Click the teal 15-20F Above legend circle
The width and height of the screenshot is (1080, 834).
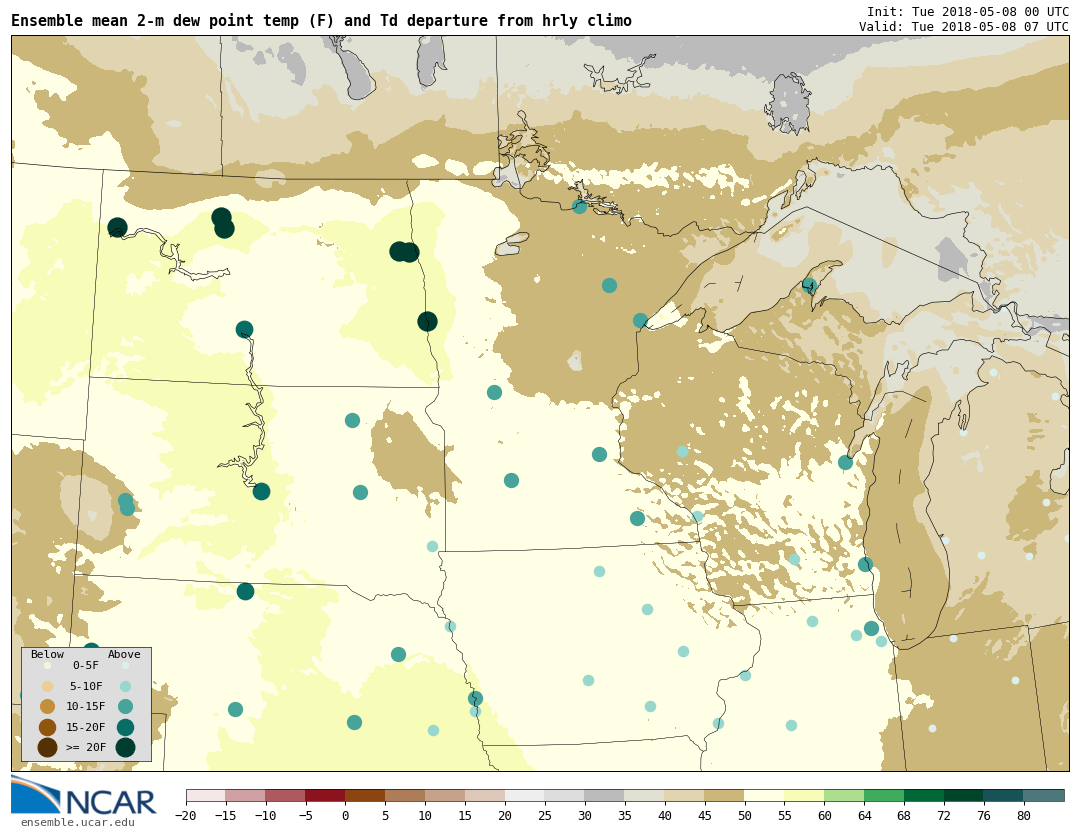pyautogui.click(x=125, y=727)
